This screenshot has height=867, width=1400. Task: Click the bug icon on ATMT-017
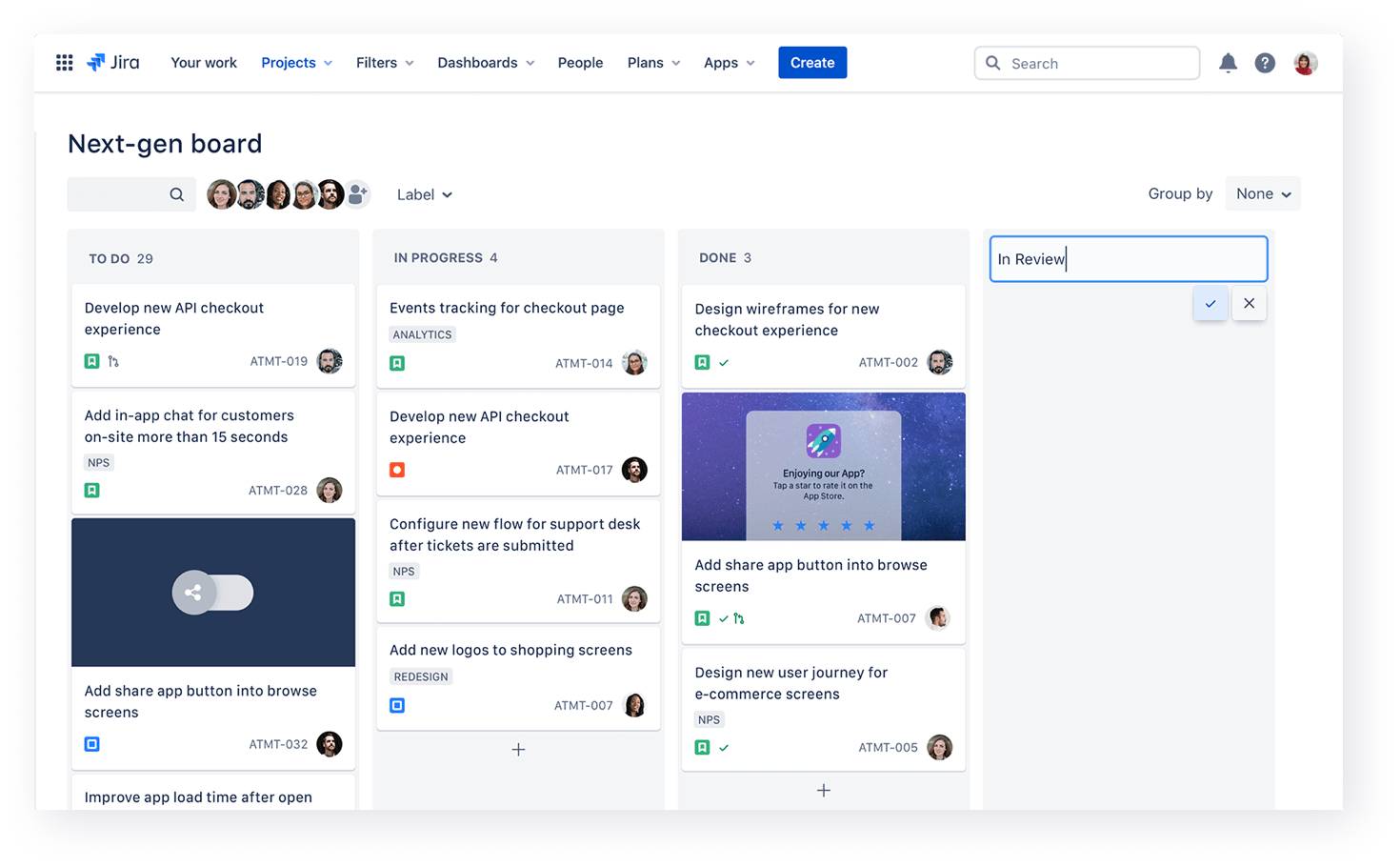pos(396,470)
